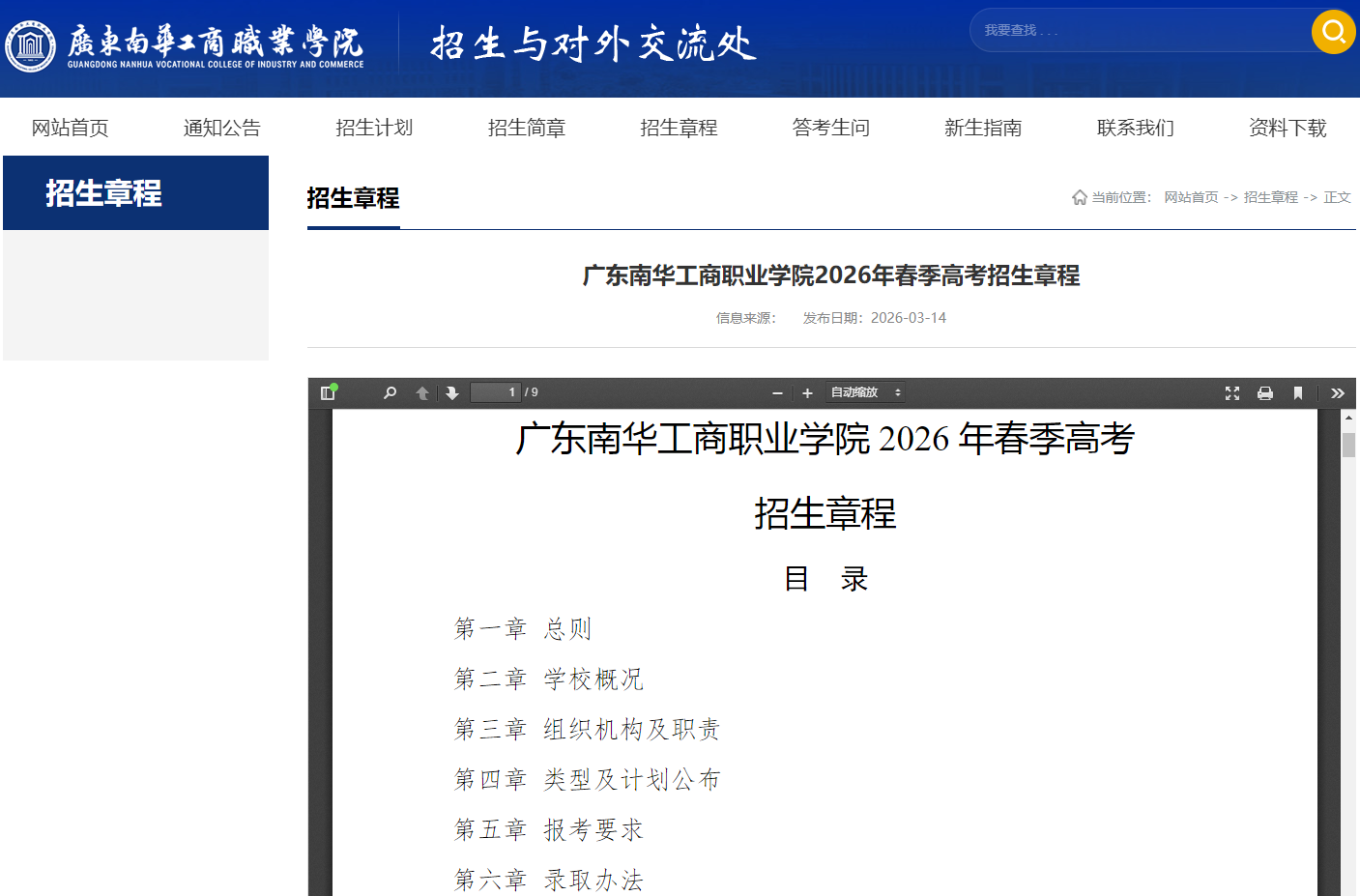The height and width of the screenshot is (896, 1360).
Task: Visit the 资料下载 page
Action: coord(1288,127)
